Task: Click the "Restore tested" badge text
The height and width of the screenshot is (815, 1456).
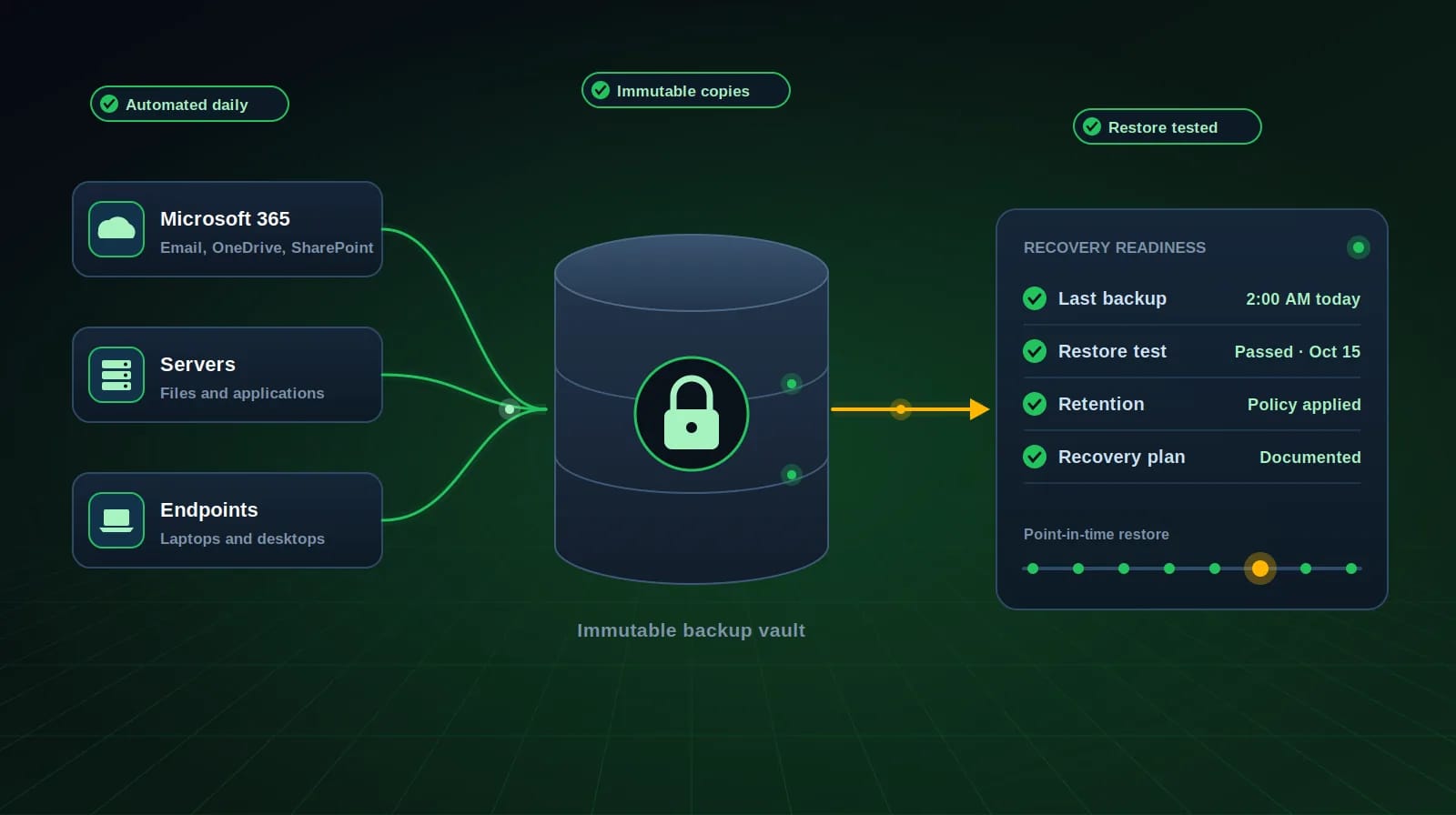Action: (1163, 127)
